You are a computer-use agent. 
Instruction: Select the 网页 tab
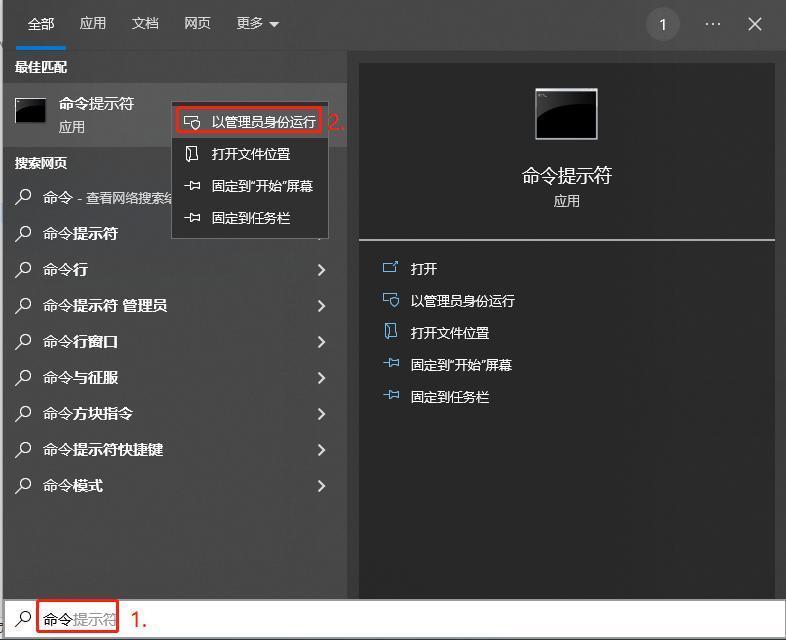point(197,24)
